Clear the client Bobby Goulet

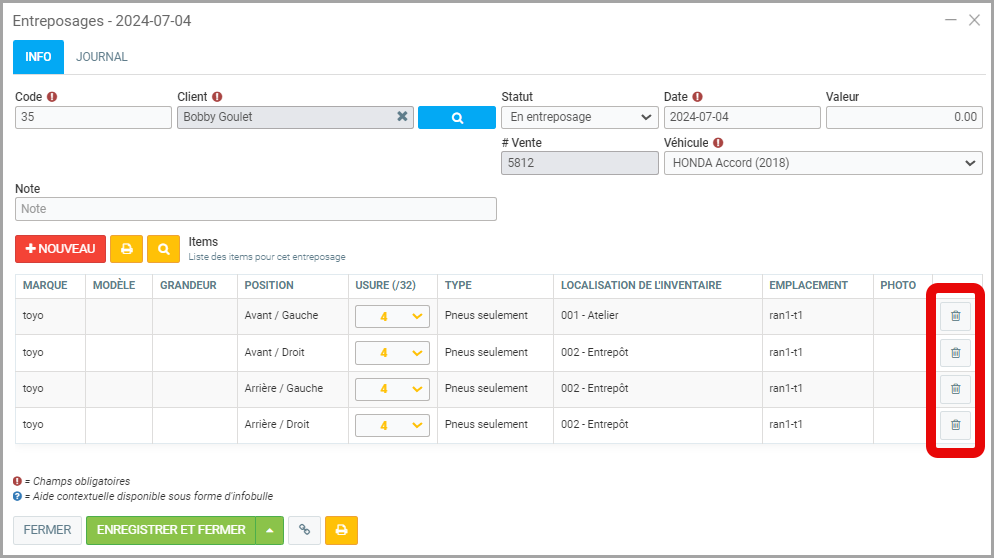tap(402, 117)
